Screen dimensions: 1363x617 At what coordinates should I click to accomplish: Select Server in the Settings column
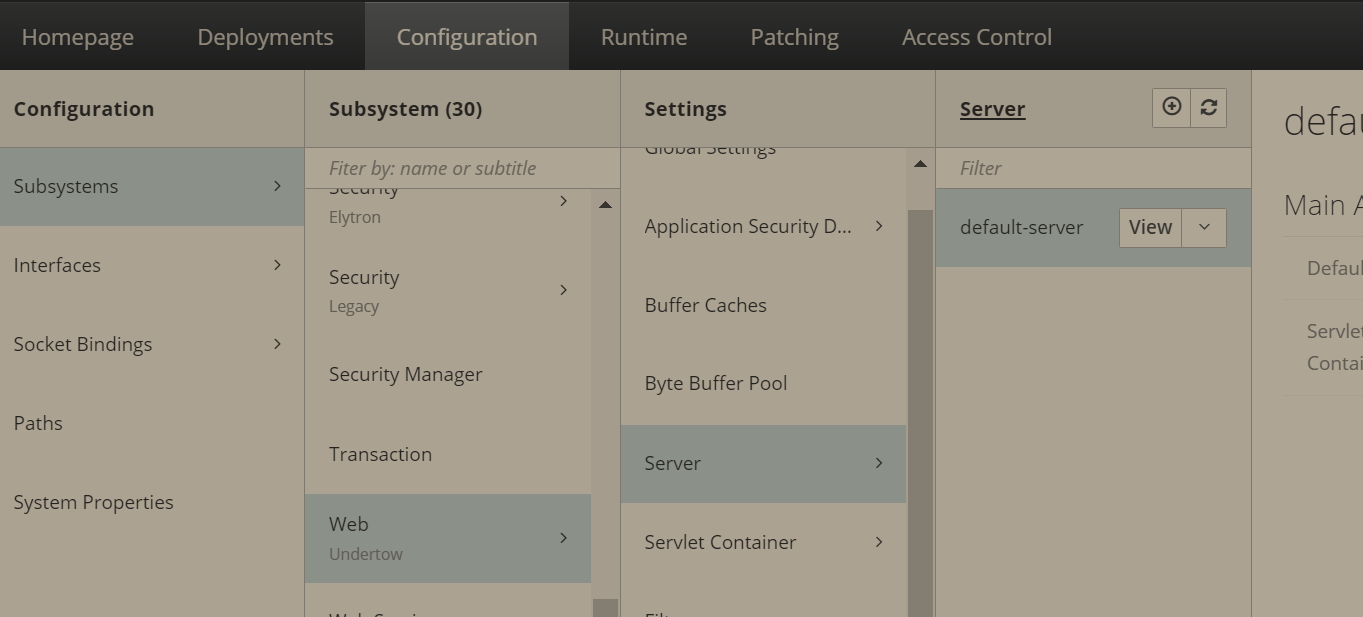coord(764,463)
